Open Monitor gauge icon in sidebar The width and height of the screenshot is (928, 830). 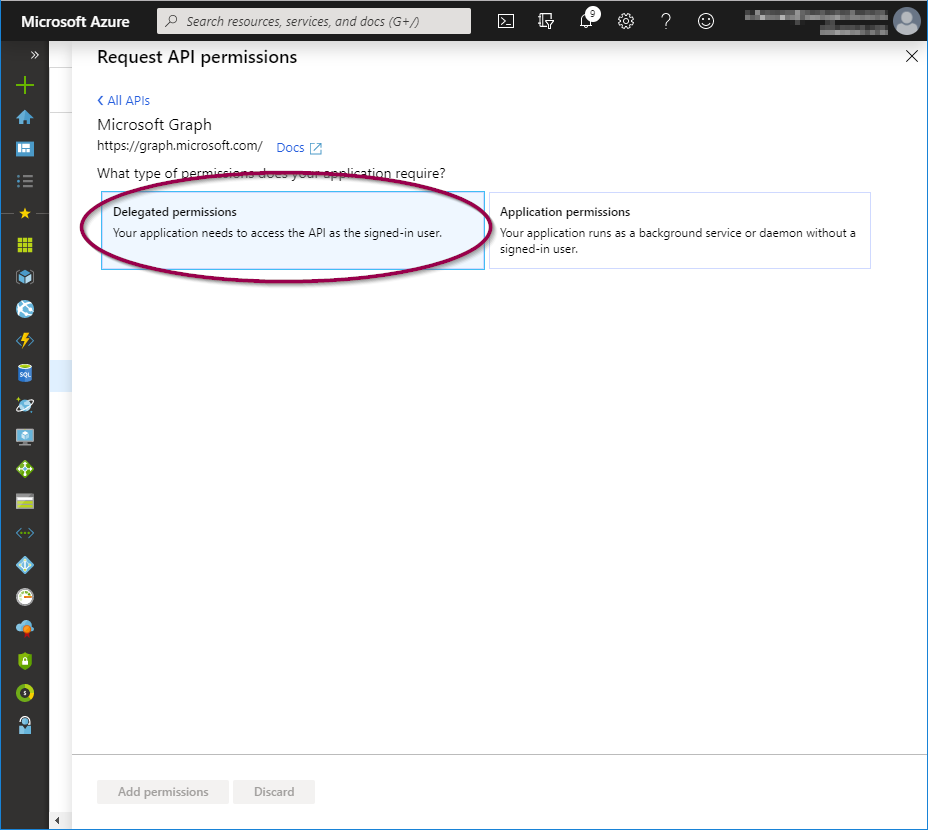click(x=25, y=597)
